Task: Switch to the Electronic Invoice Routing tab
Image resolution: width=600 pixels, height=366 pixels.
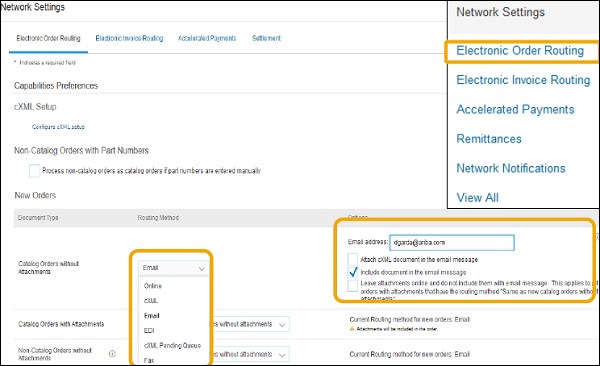Action: coord(129,38)
